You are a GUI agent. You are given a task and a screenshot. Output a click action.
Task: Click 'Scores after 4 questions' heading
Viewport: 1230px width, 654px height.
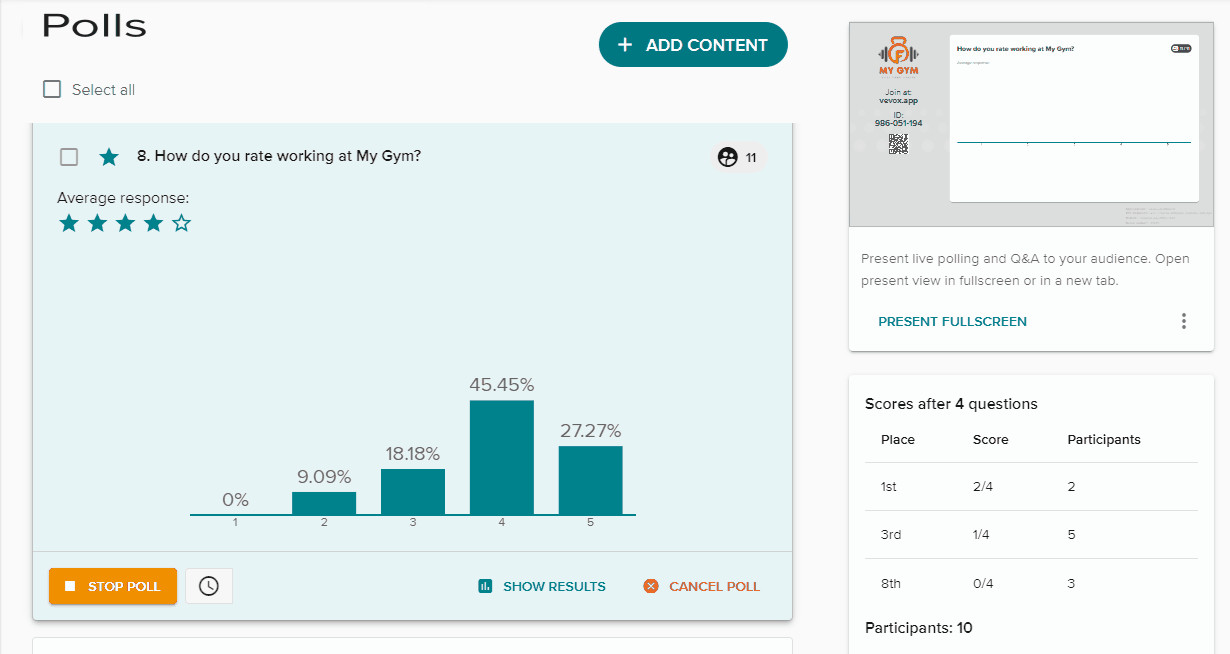(x=951, y=404)
